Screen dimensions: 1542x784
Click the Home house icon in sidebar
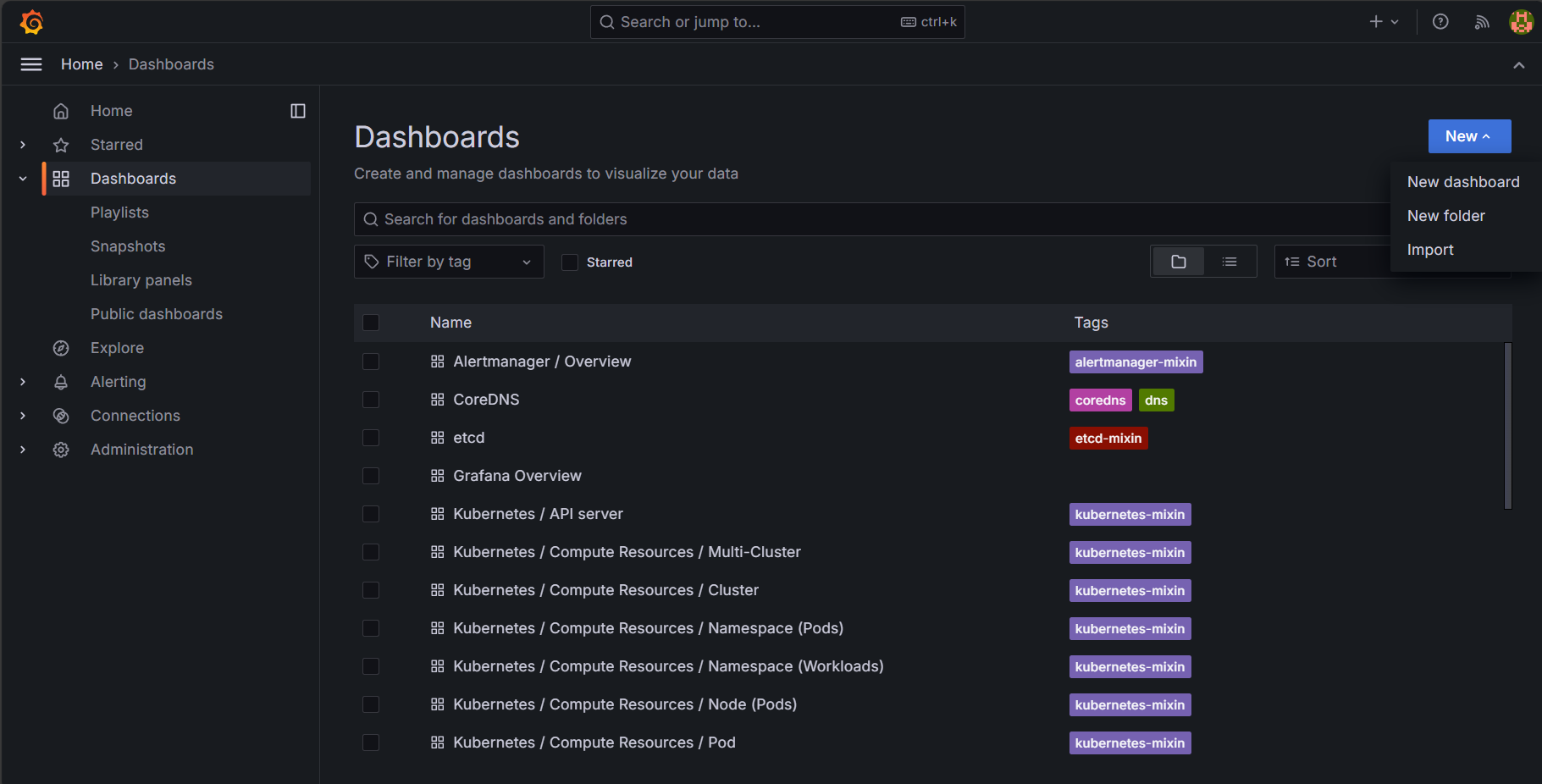click(x=61, y=111)
